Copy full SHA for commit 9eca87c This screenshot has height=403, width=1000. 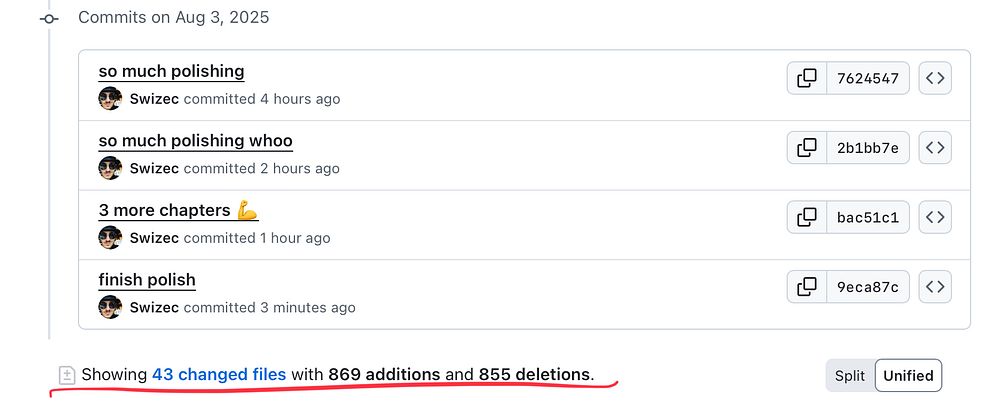[x=807, y=287]
